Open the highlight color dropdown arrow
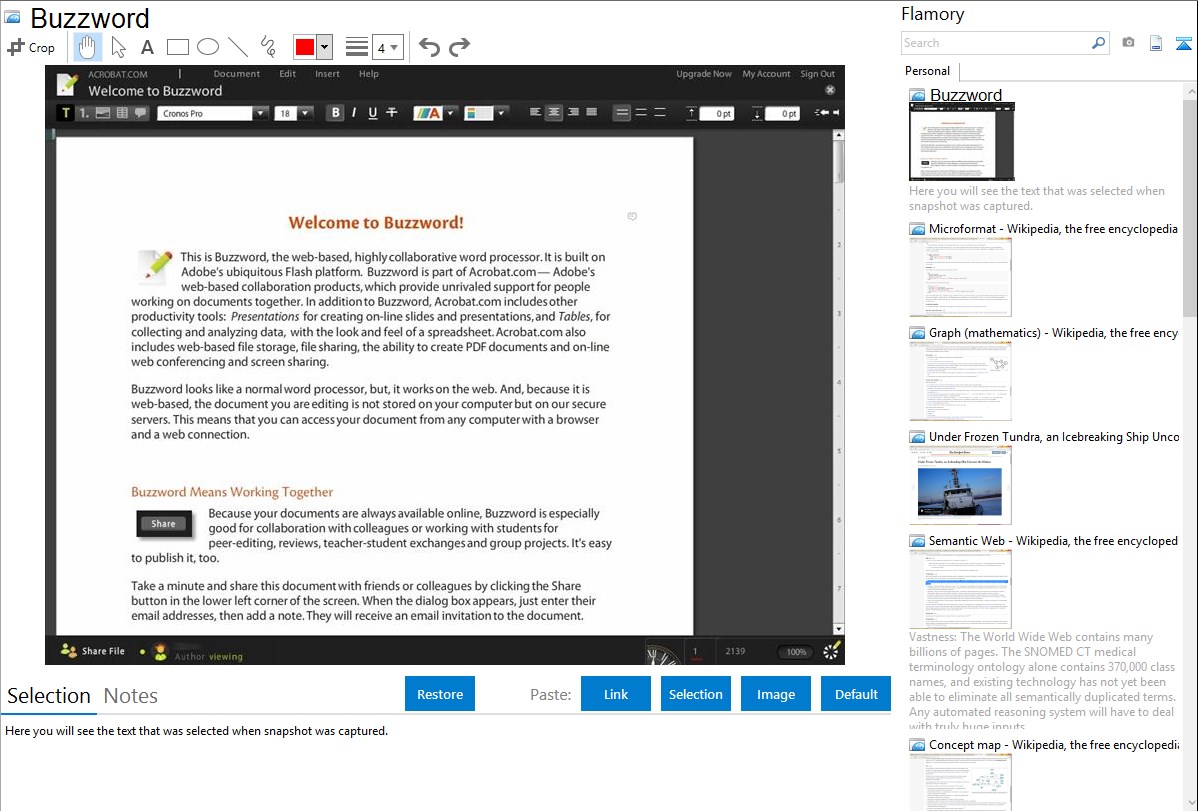1198x811 pixels. click(501, 113)
